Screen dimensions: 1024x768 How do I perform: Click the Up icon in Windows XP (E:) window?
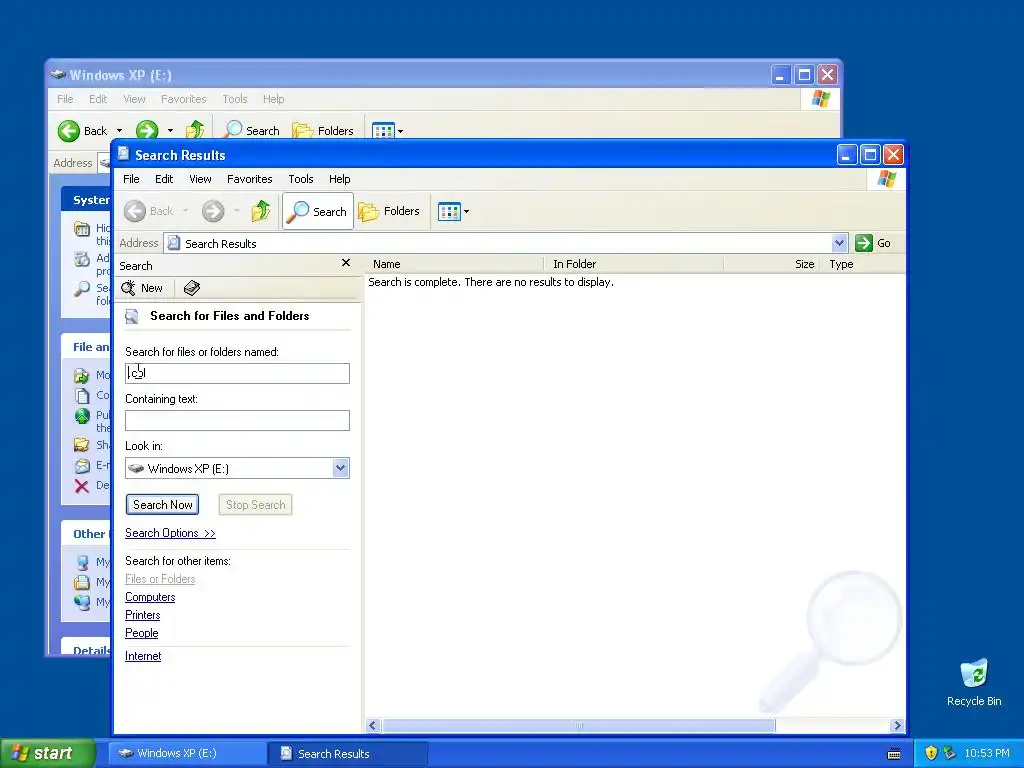[x=195, y=130]
